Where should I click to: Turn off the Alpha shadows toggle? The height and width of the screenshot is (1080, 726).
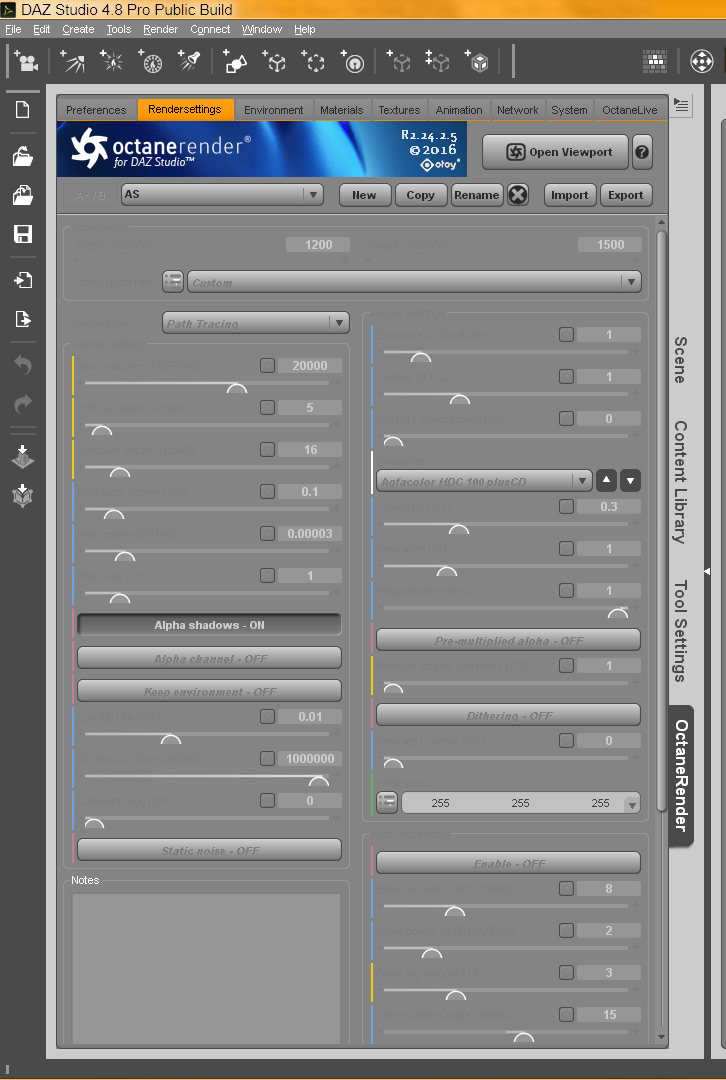[209, 625]
